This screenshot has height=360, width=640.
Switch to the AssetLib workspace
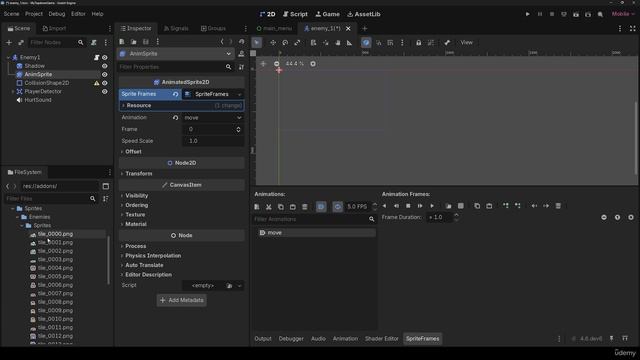click(364, 14)
